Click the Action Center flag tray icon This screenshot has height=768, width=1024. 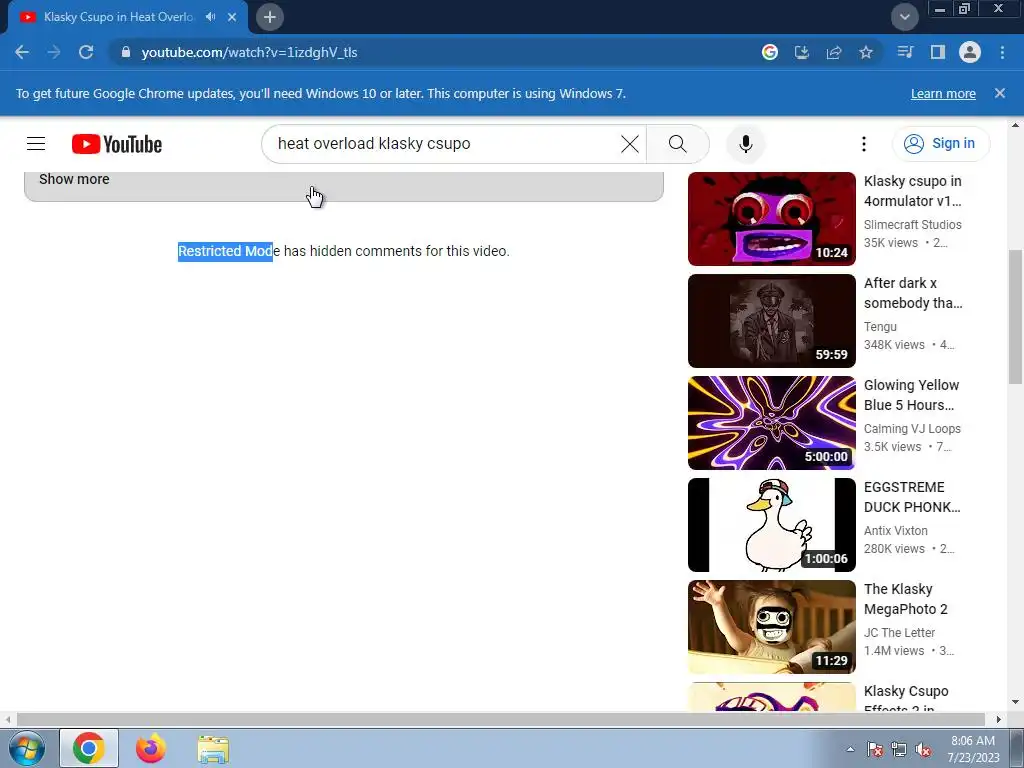(x=874, y=750)
